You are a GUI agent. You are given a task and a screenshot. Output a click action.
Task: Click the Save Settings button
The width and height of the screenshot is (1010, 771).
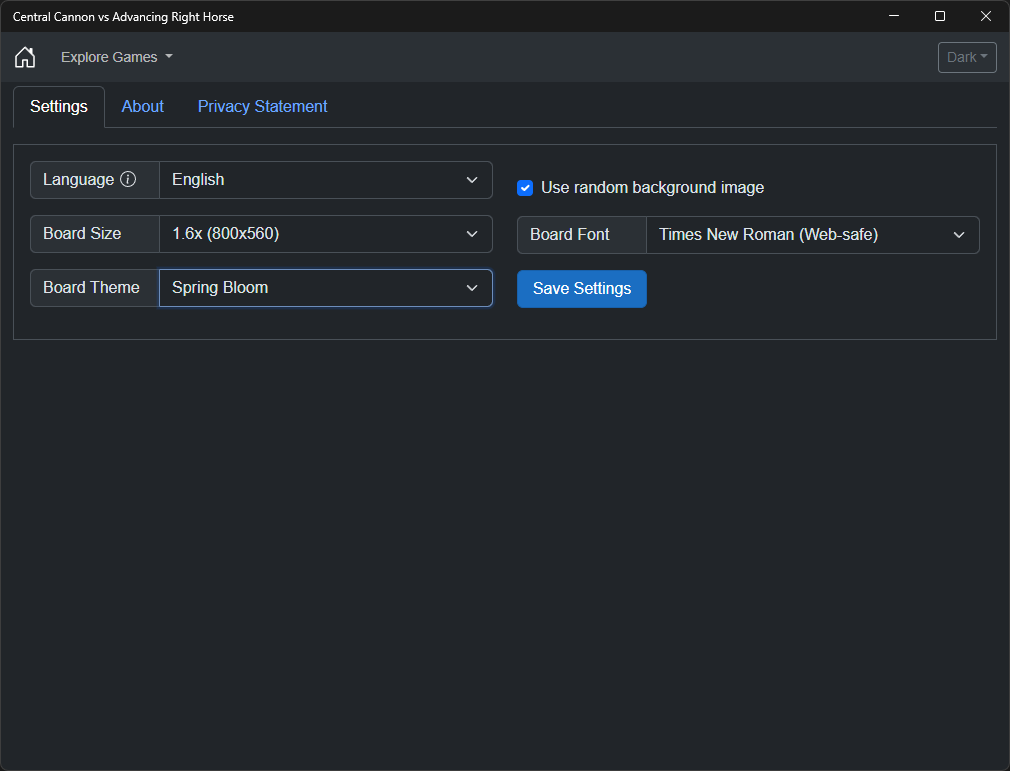[x=582, y=289]
